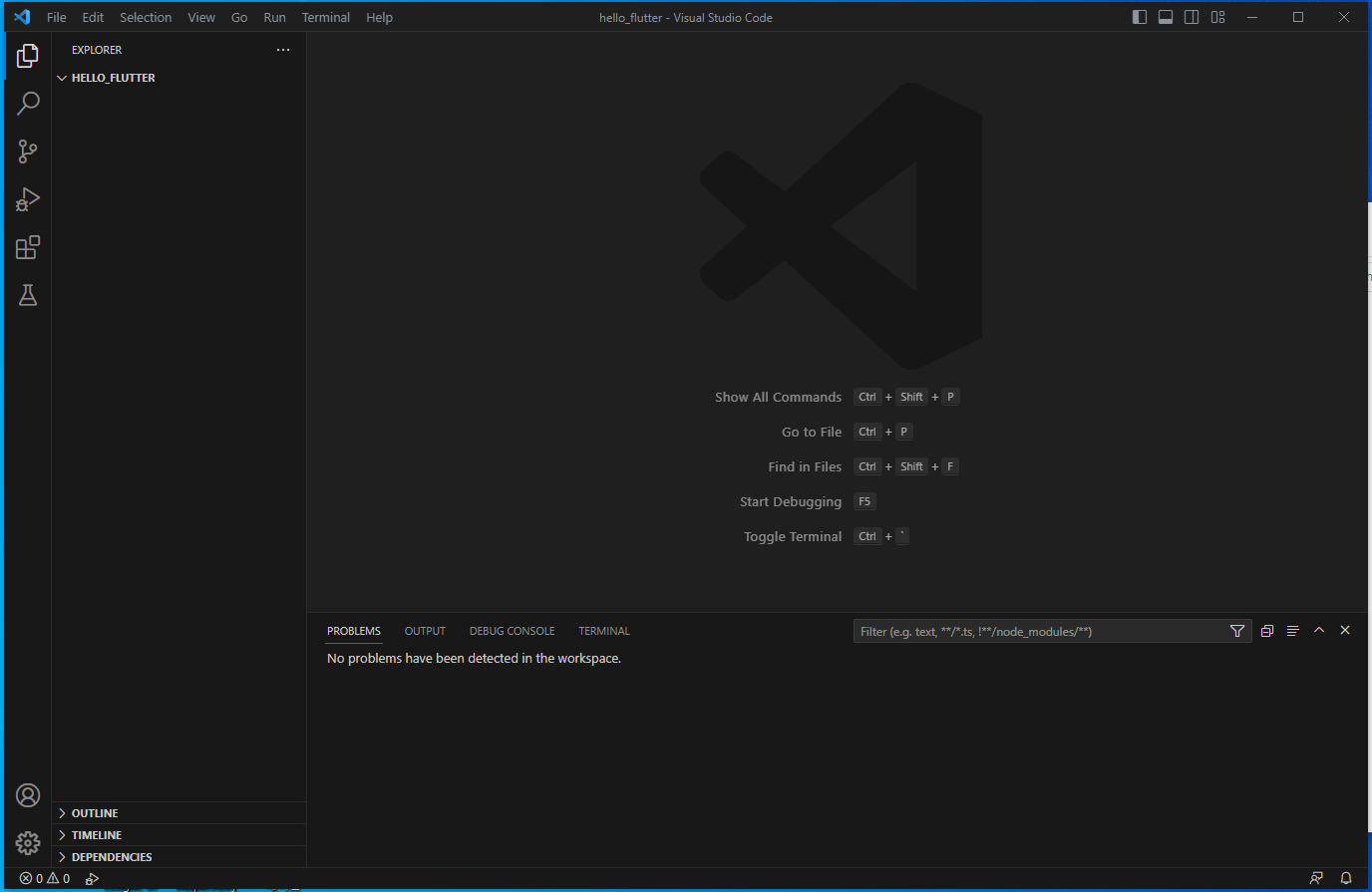Collapse the HELLO_FLUTTER folder section

(179, 78)
